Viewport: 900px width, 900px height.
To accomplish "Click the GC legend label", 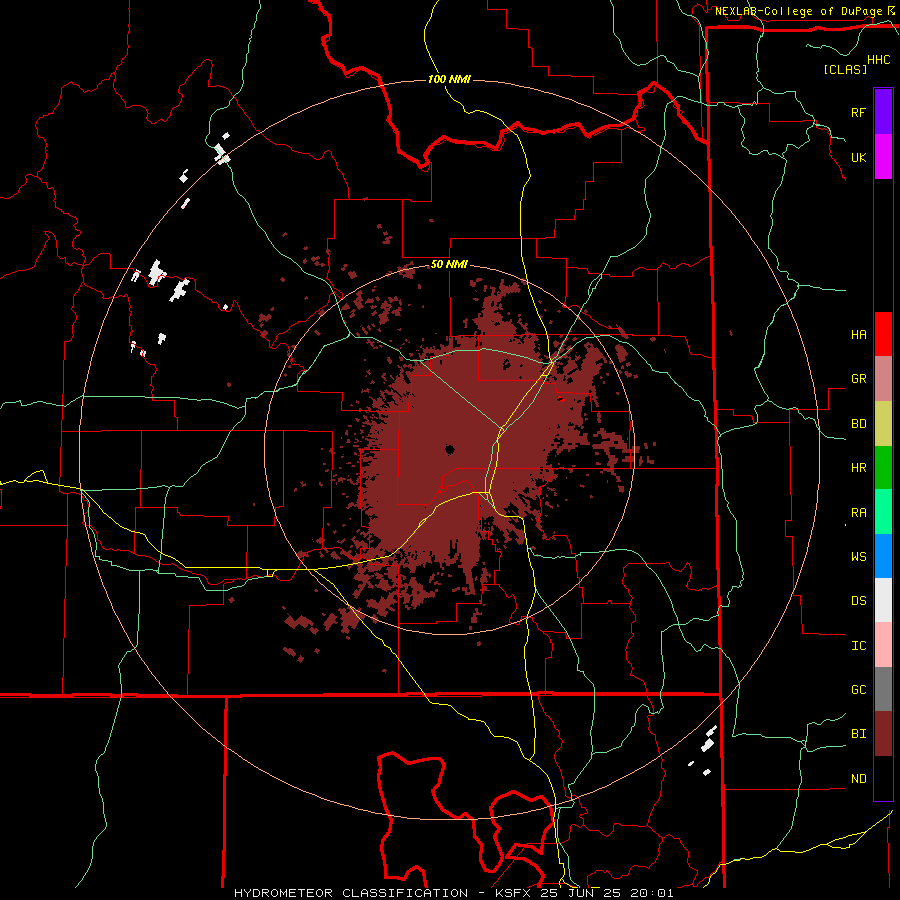I will (859, 690).
